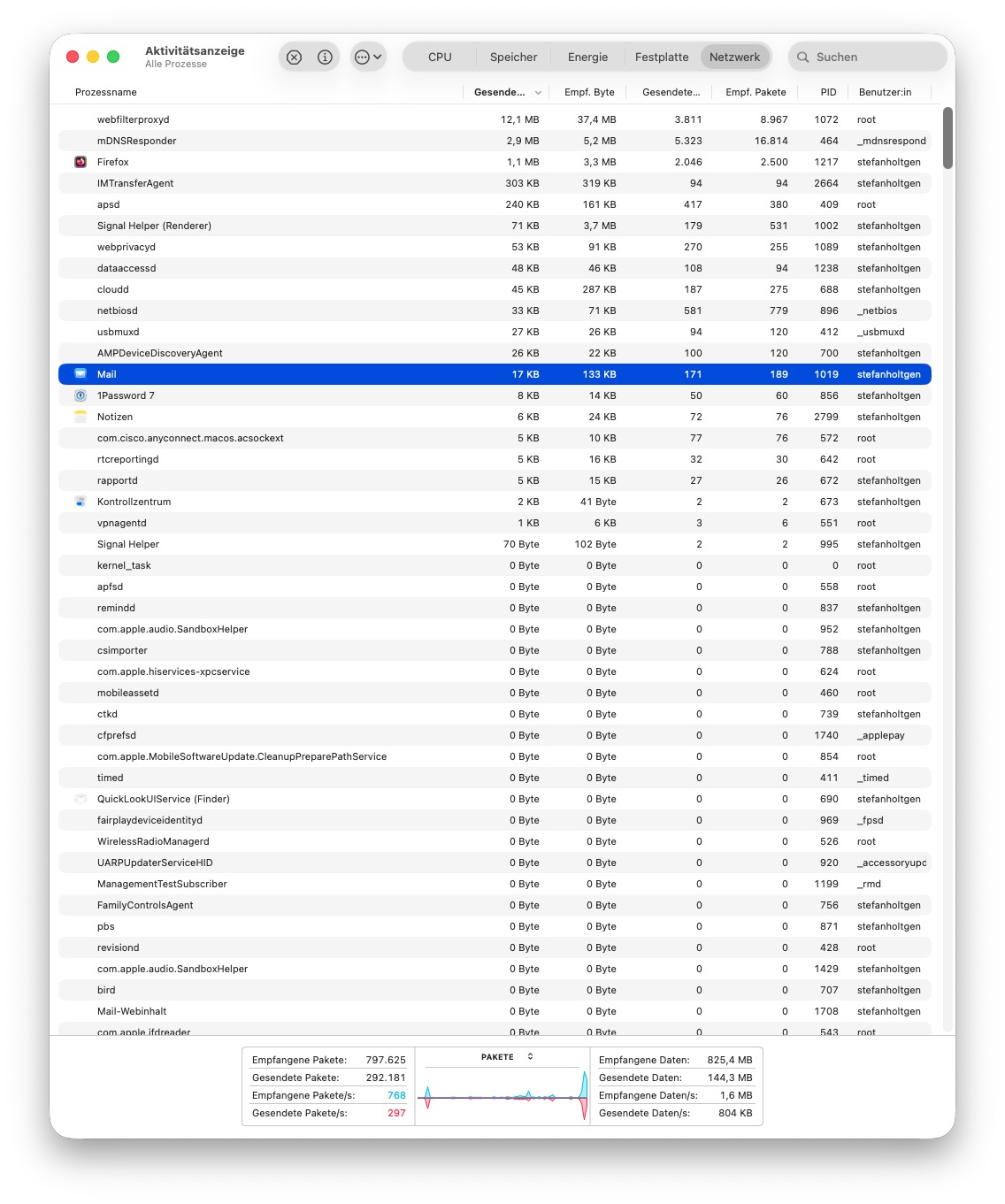This screenshot has height=1204, width=1005.
Task: Open the ellipsis actions dropdown menu
Action: [368, 58]
